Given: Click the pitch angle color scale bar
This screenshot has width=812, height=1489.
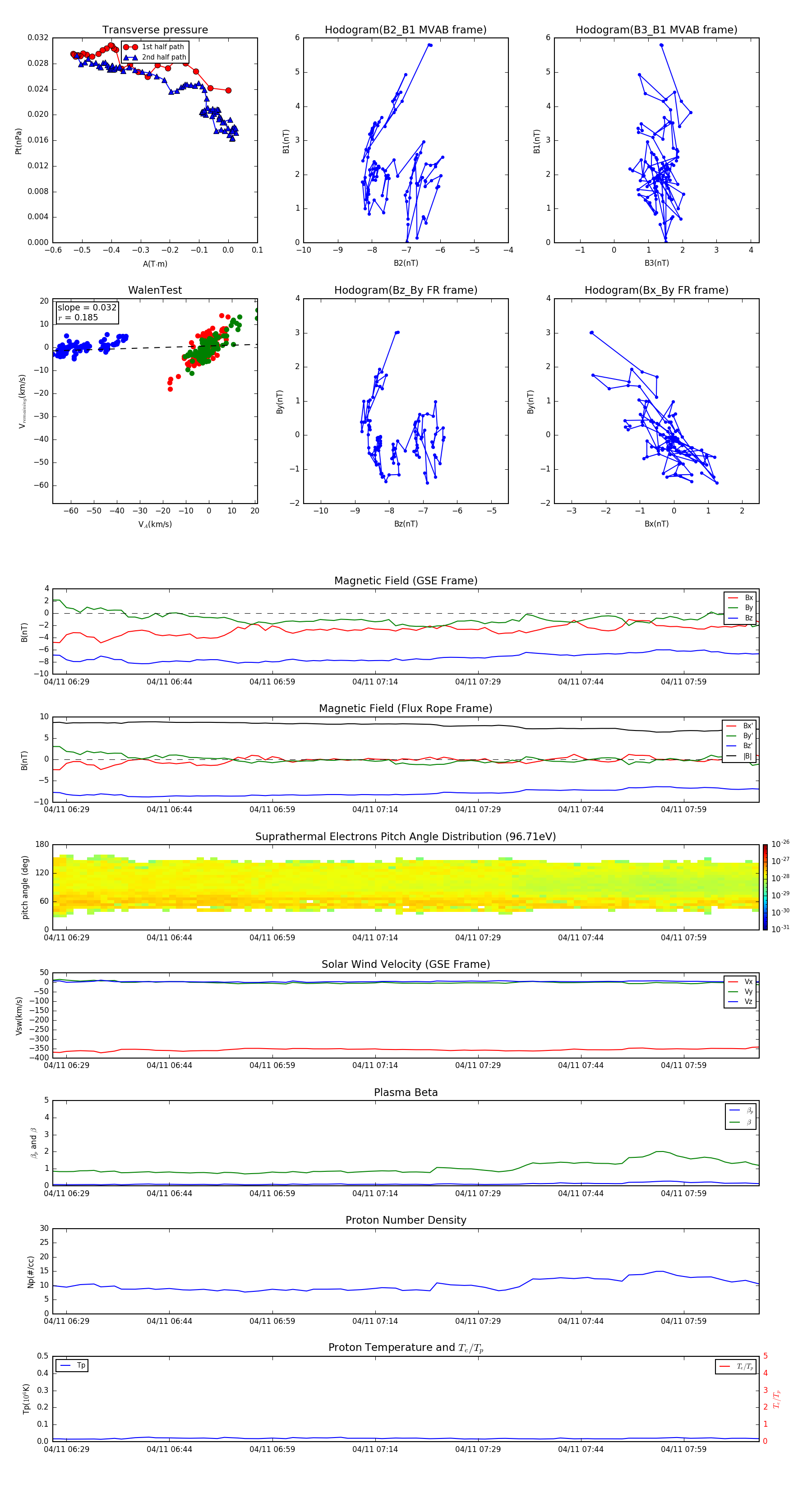Looking at the screenshot, I should coord(765,887).
